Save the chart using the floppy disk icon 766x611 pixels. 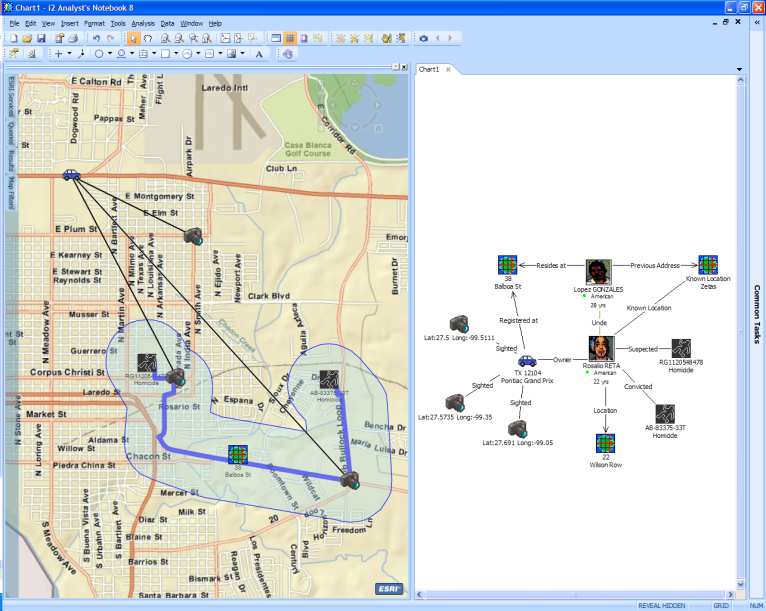[x=41, y=38]
